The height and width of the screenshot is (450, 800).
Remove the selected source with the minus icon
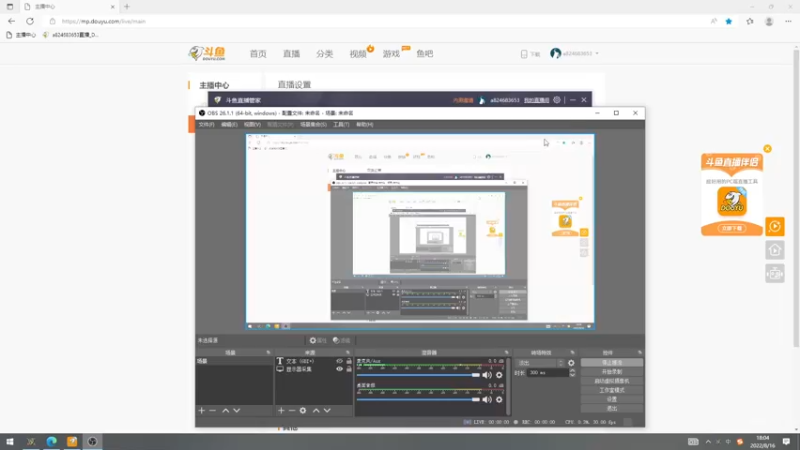[292, 410]
